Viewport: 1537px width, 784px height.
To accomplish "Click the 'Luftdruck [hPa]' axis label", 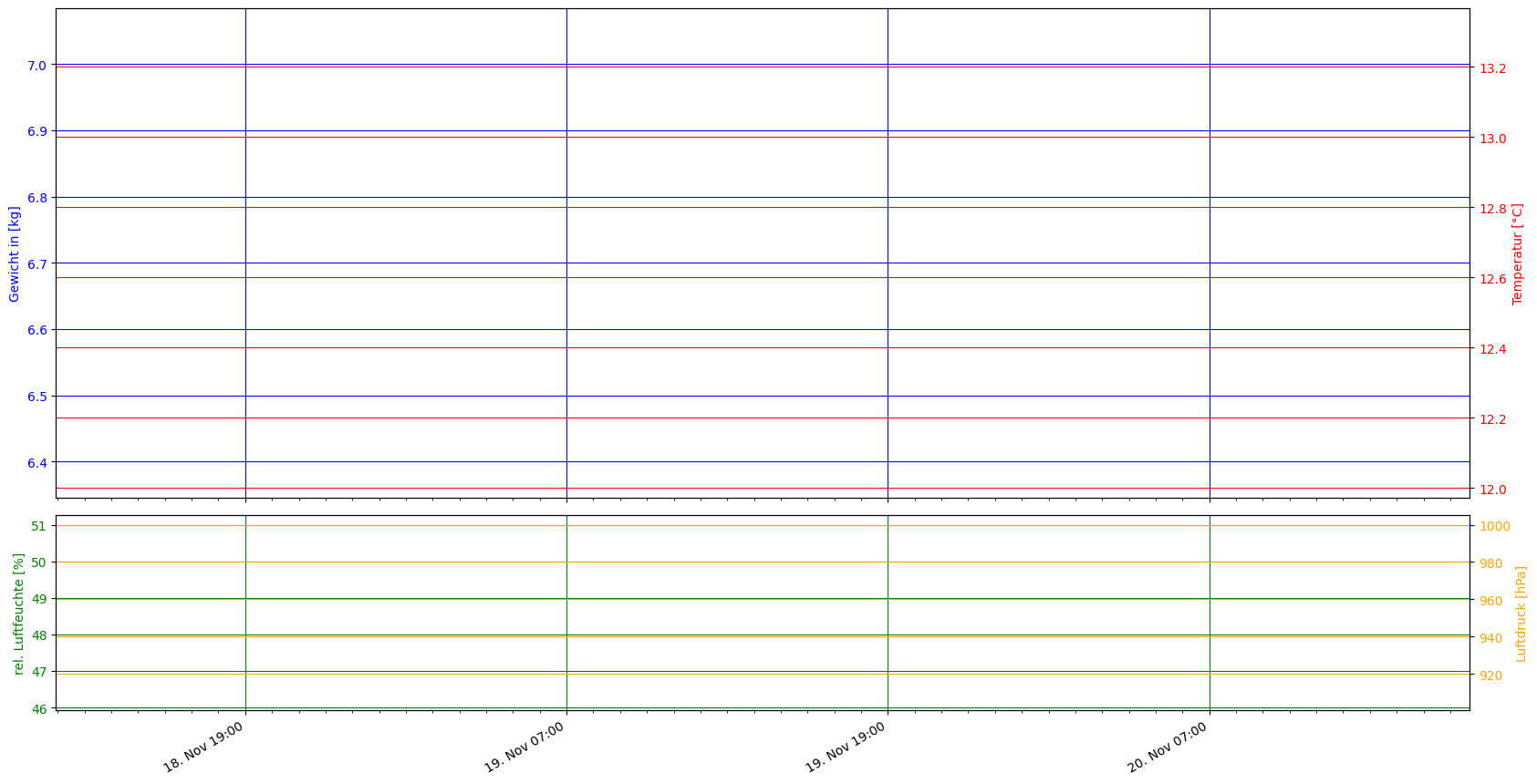I will point(1521,613).
